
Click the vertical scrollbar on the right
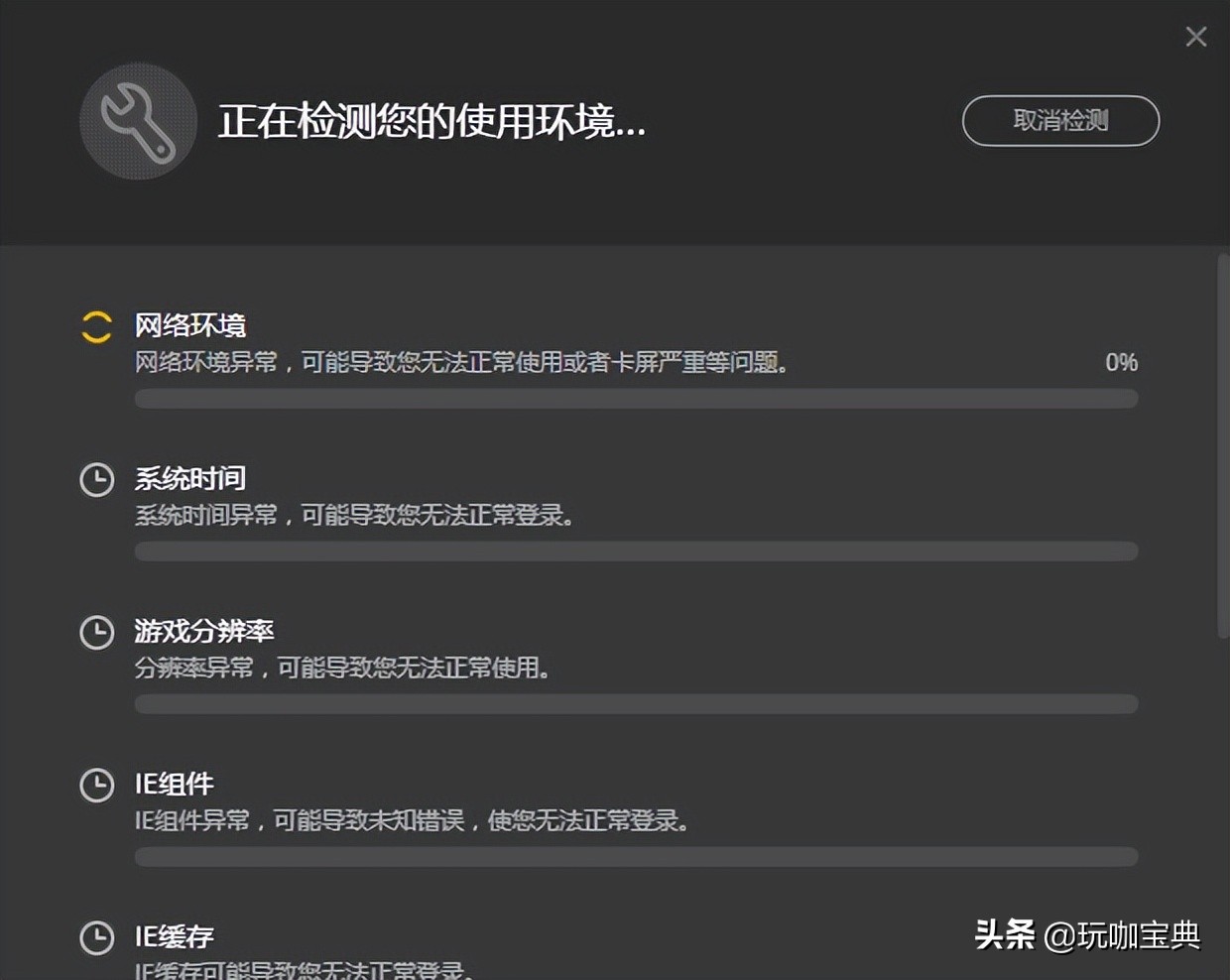point(1222,446)
